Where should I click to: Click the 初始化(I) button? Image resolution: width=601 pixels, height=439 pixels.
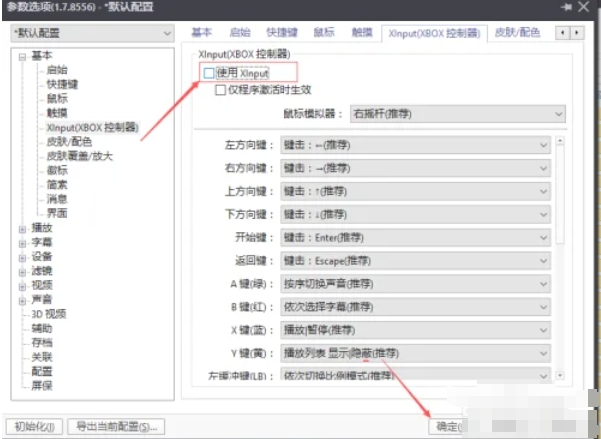[x=35, y=427]
